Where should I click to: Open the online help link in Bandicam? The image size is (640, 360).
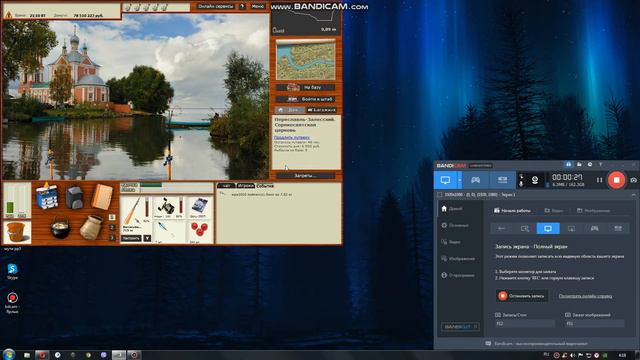tap(585, 296)
